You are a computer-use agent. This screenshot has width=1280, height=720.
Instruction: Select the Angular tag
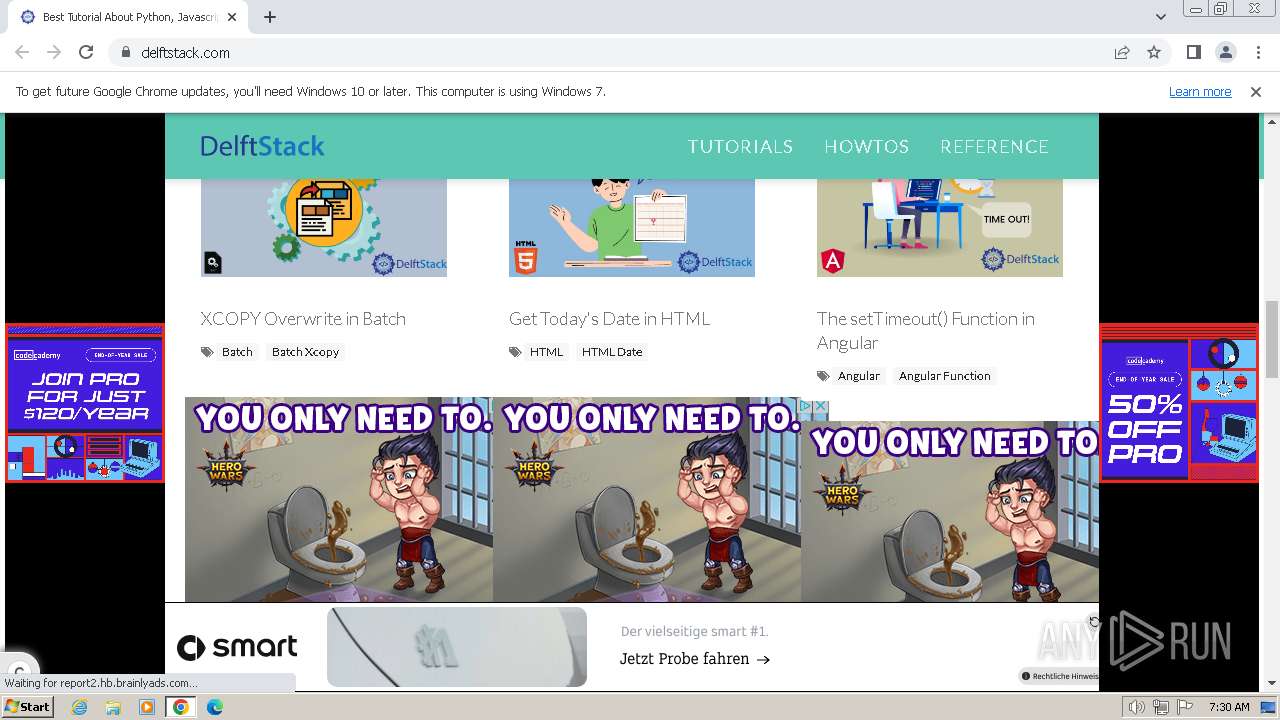(x=859, y=376)
